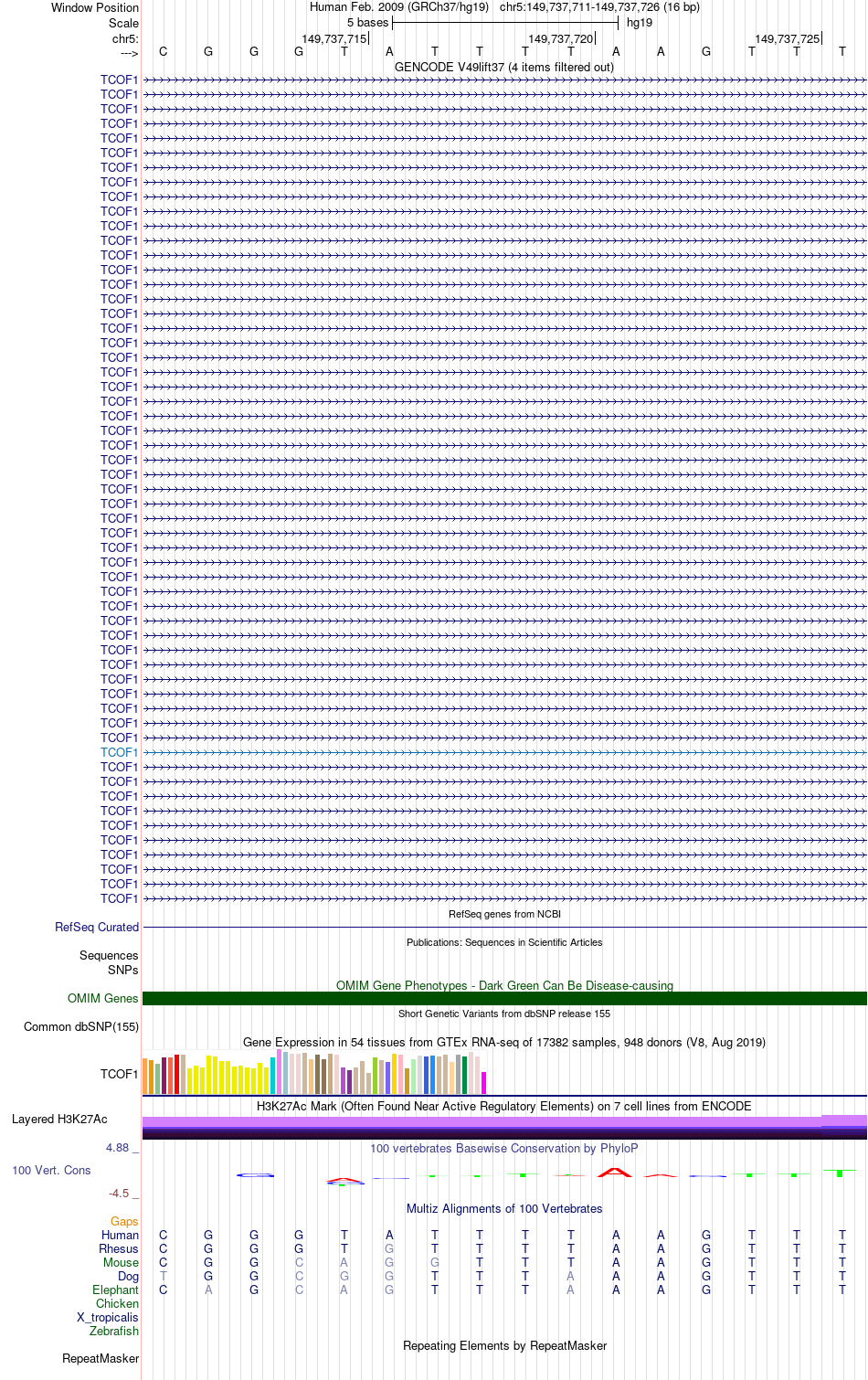Click the Scale label in ruler
The width and height of the screenshot is (868, 1380).
[x=123, y=23]
